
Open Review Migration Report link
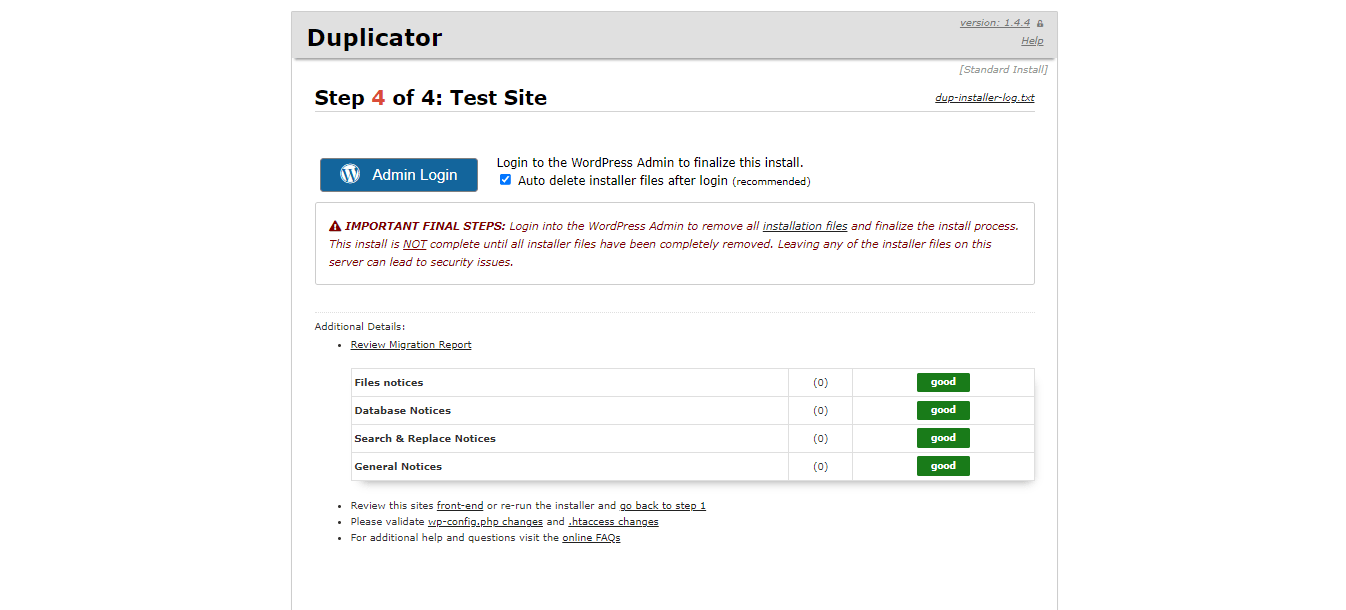click(x=411, y=345)
